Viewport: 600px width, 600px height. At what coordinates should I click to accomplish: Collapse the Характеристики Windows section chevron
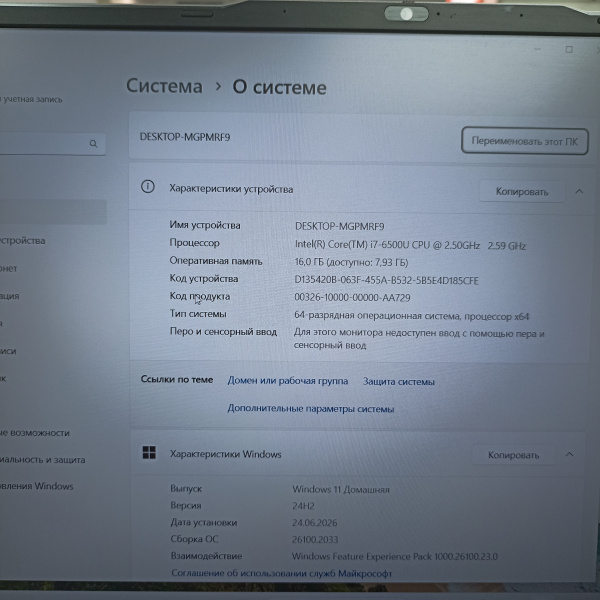point(569,455)
